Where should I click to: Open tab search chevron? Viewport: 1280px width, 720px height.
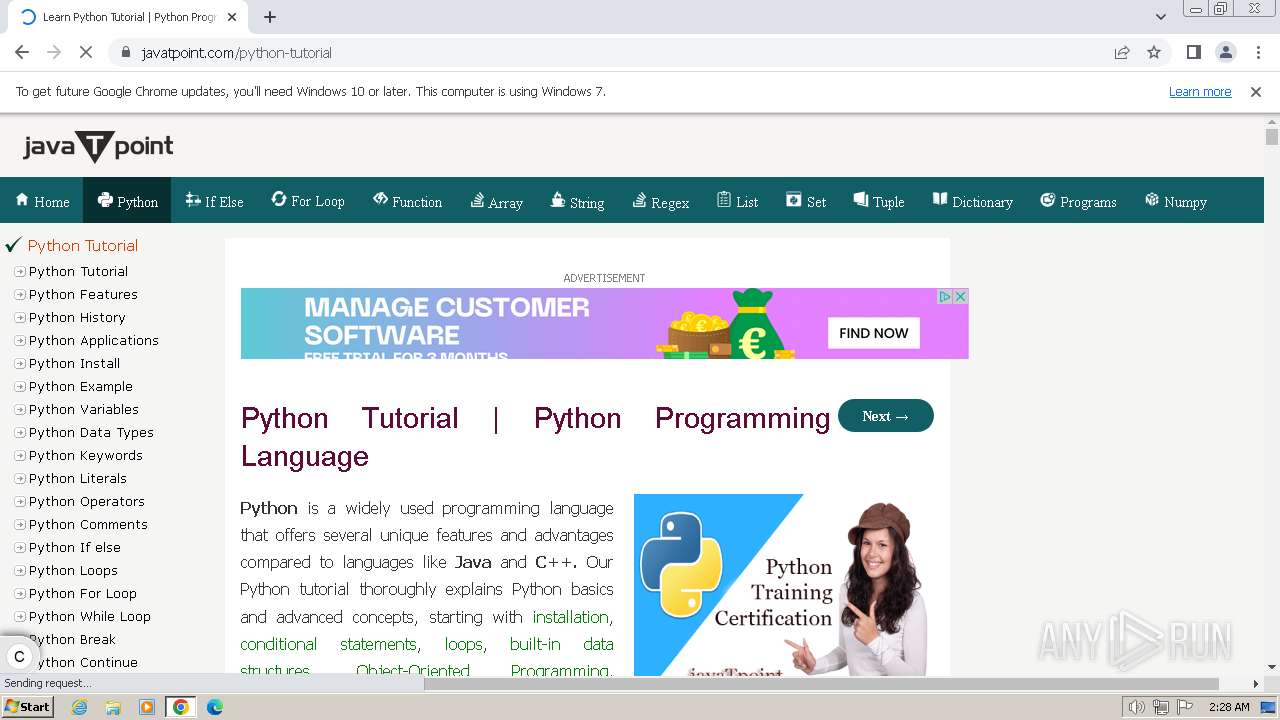coord(1160,17)
